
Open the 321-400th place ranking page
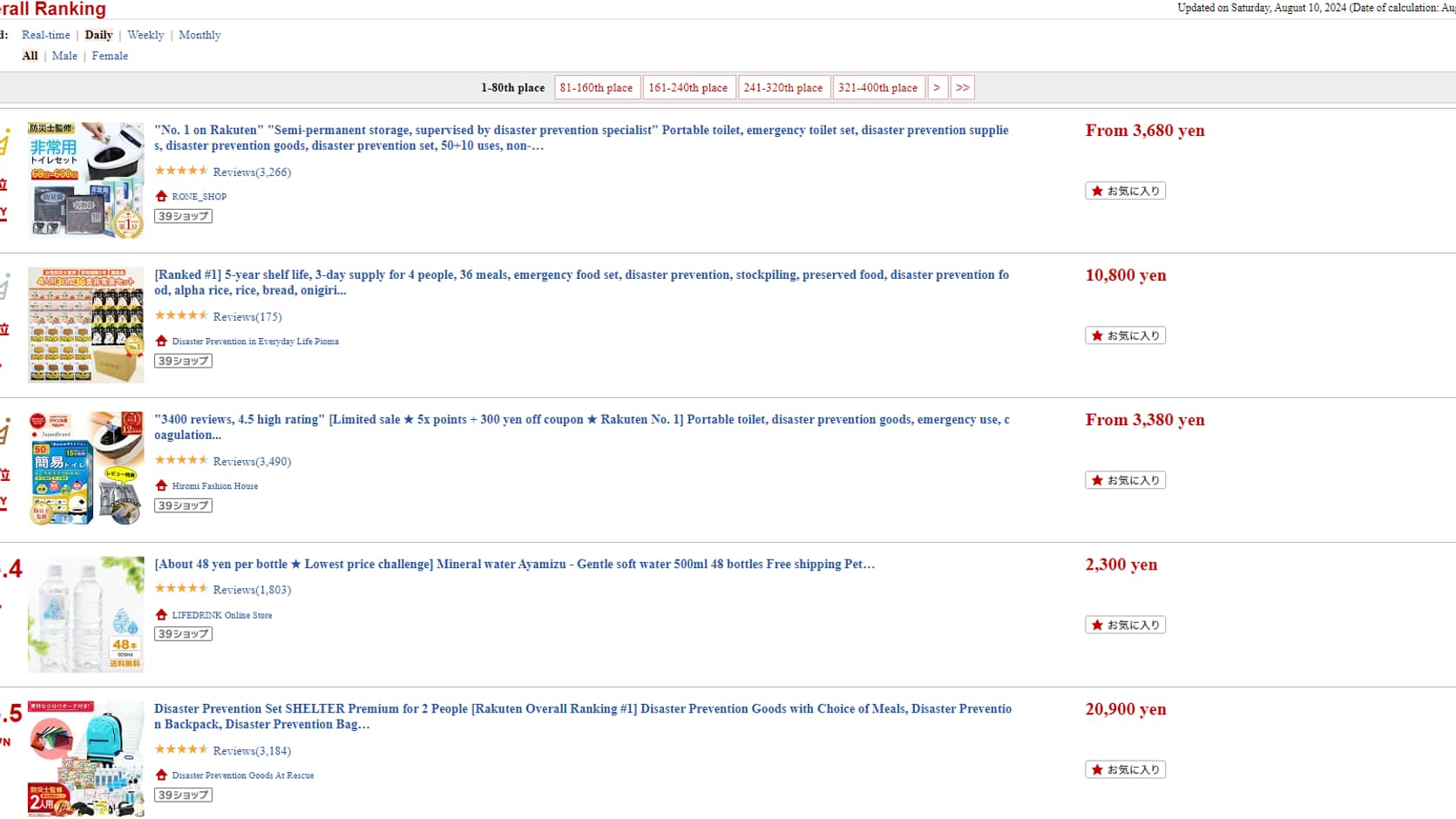click(877, 88)
